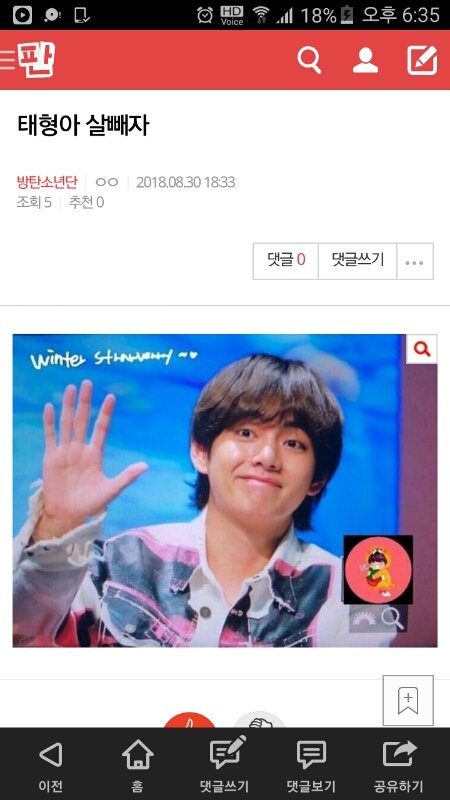The image size is (450, 800).
Task: Open the 방탄소년단 category link
Action: tap(47, 182)
